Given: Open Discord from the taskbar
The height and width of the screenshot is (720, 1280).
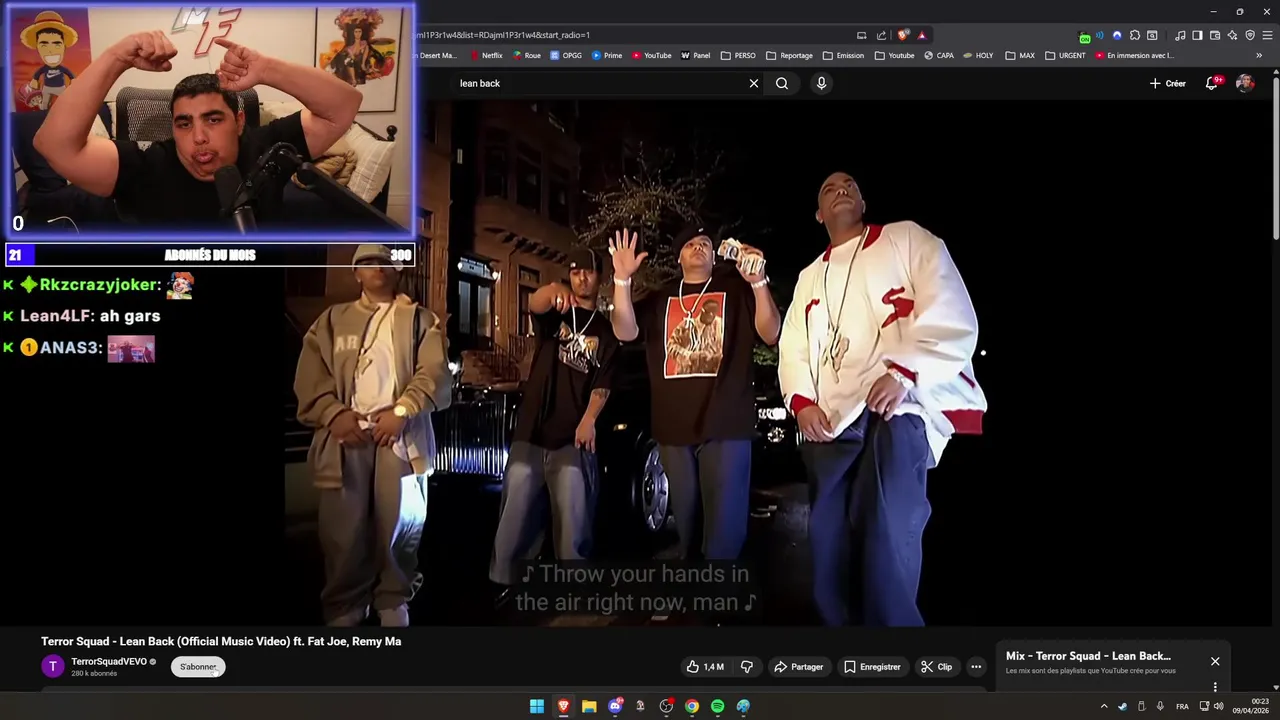Looking at the screenshot, I should (x=615, y=706).
